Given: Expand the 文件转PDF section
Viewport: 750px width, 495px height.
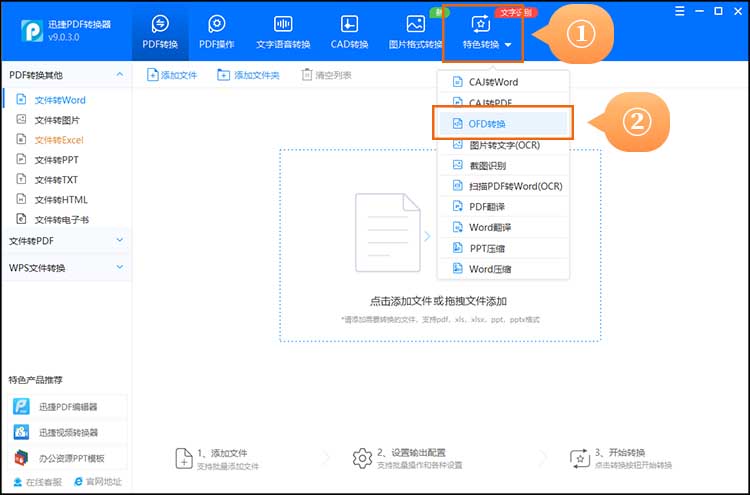Looking at the screenshot, I should click(120, 241).
